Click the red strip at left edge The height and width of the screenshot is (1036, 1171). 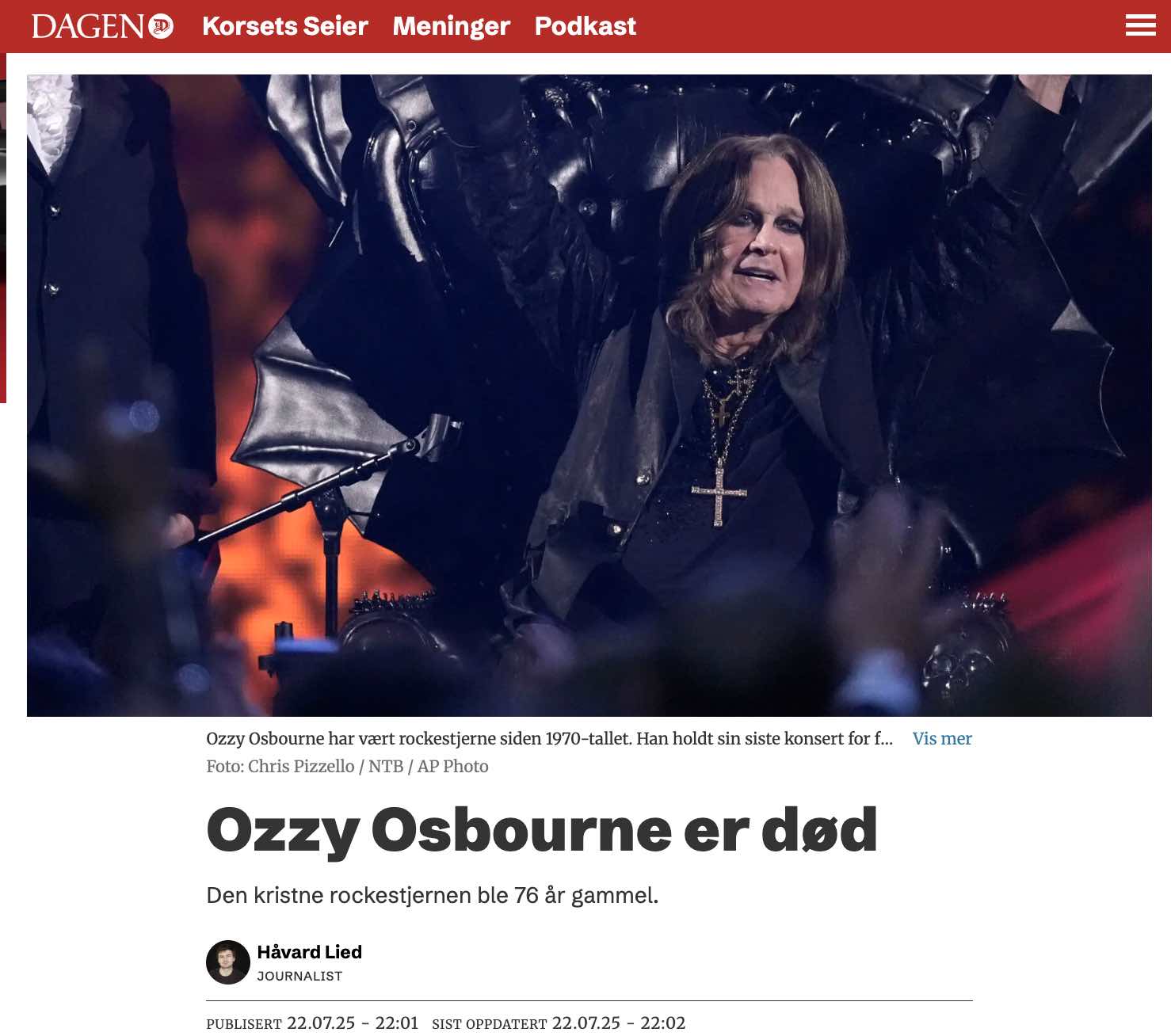[3, 228]
